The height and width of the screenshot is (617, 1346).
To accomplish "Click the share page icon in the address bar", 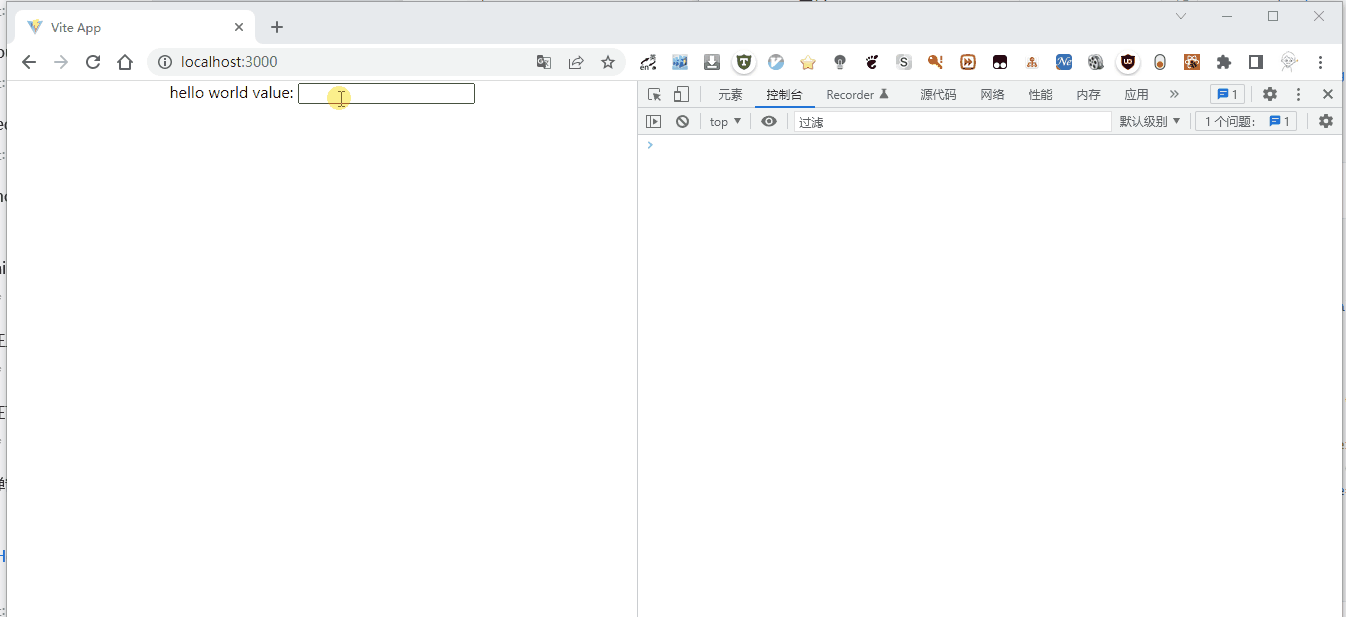I will (576, 62).
